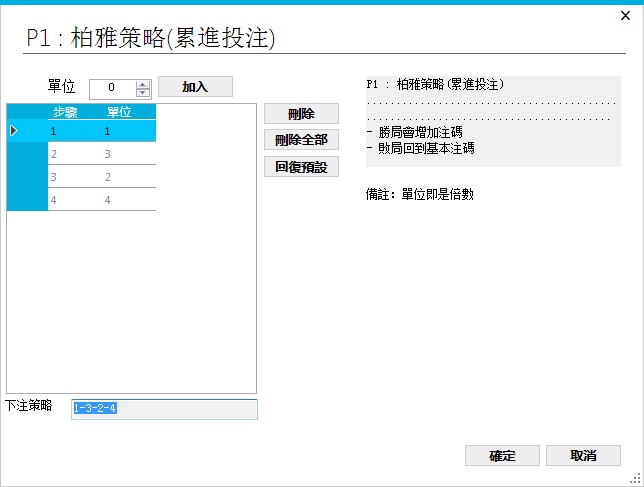
Task: Increase 單位 value with the up arrow
Action: point(142,83)
